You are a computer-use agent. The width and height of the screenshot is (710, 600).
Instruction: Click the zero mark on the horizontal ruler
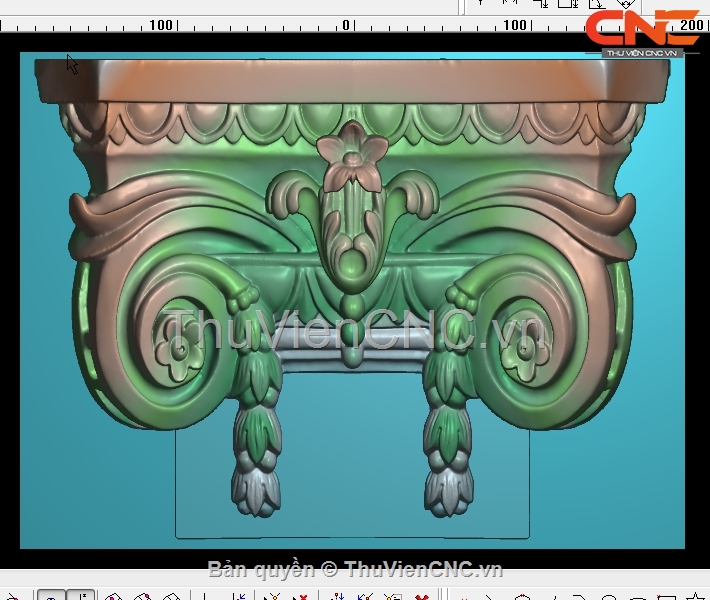pos(346,24)
